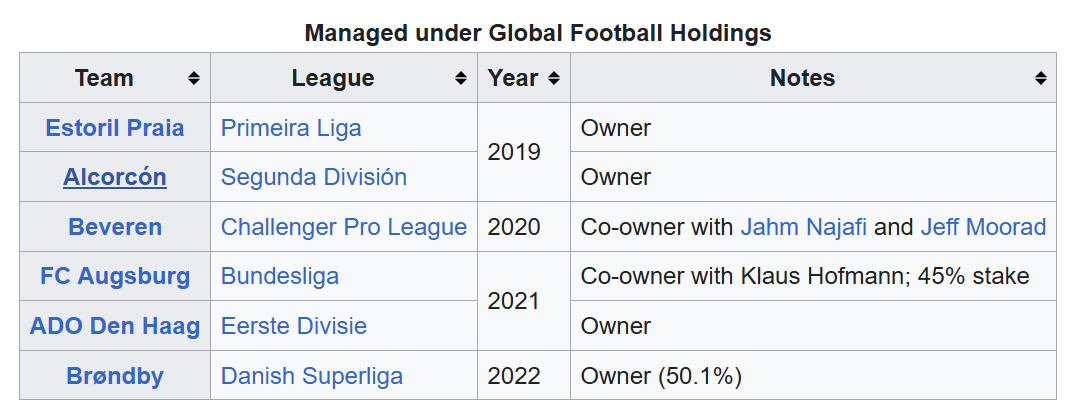
Task: Click the Team column header text
Action: coord(104,78)
